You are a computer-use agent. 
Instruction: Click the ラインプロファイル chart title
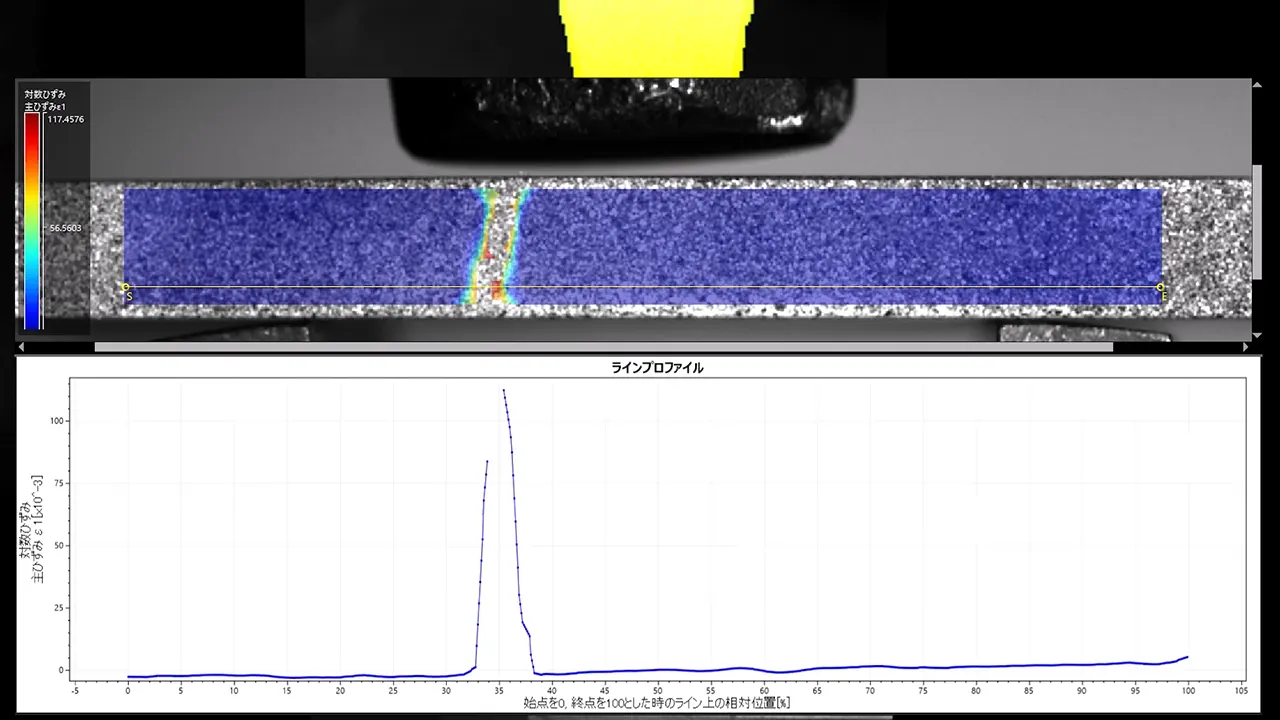pyautogui.click(x=657, y=368)
